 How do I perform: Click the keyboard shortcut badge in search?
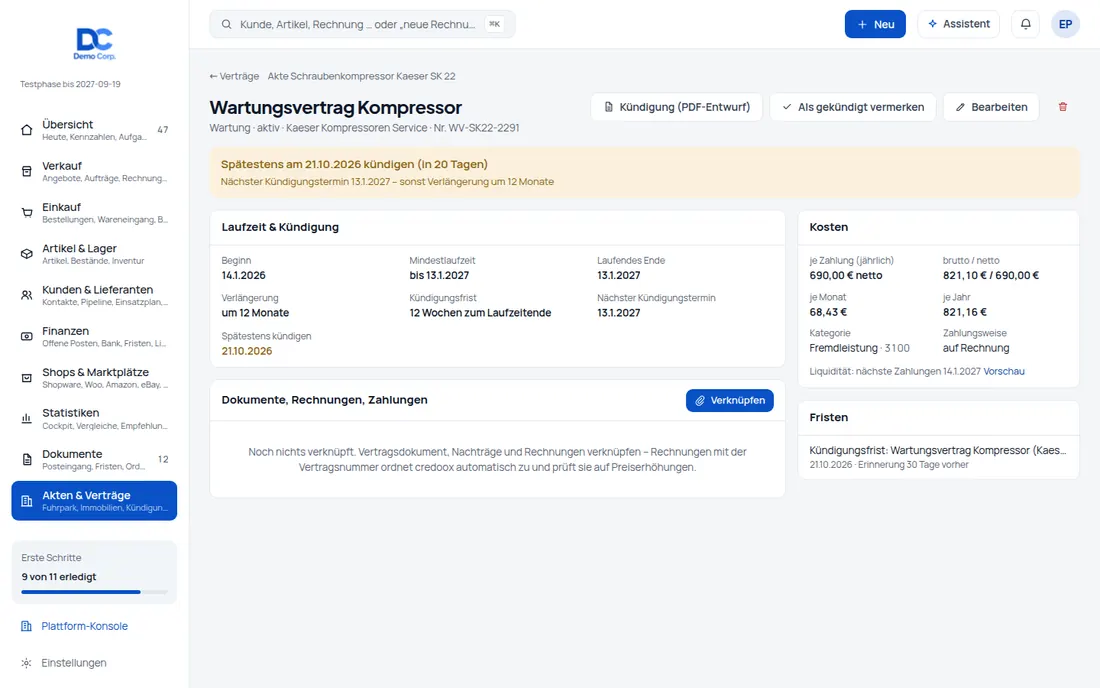(495, 24)
